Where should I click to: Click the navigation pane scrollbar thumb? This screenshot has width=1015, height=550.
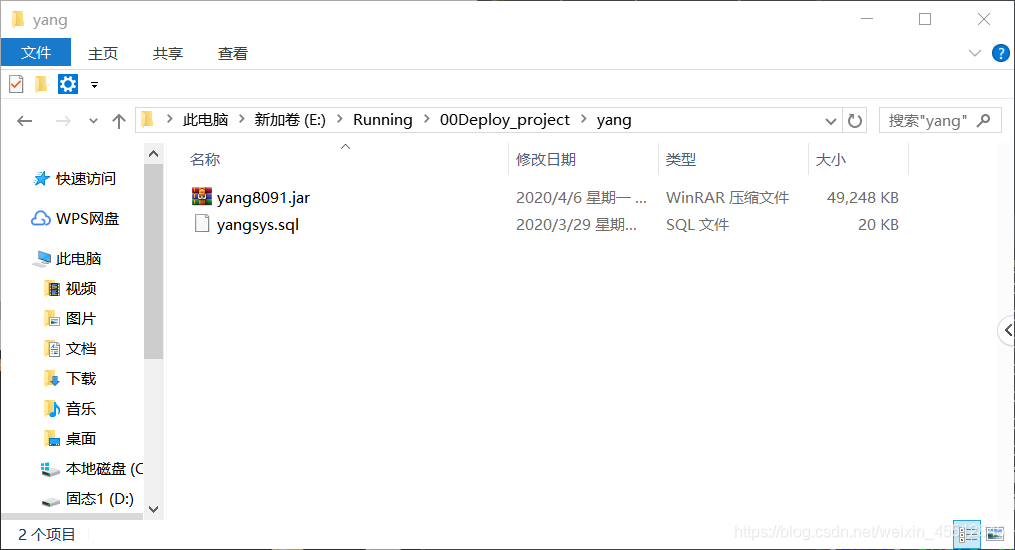coord(153,261)
